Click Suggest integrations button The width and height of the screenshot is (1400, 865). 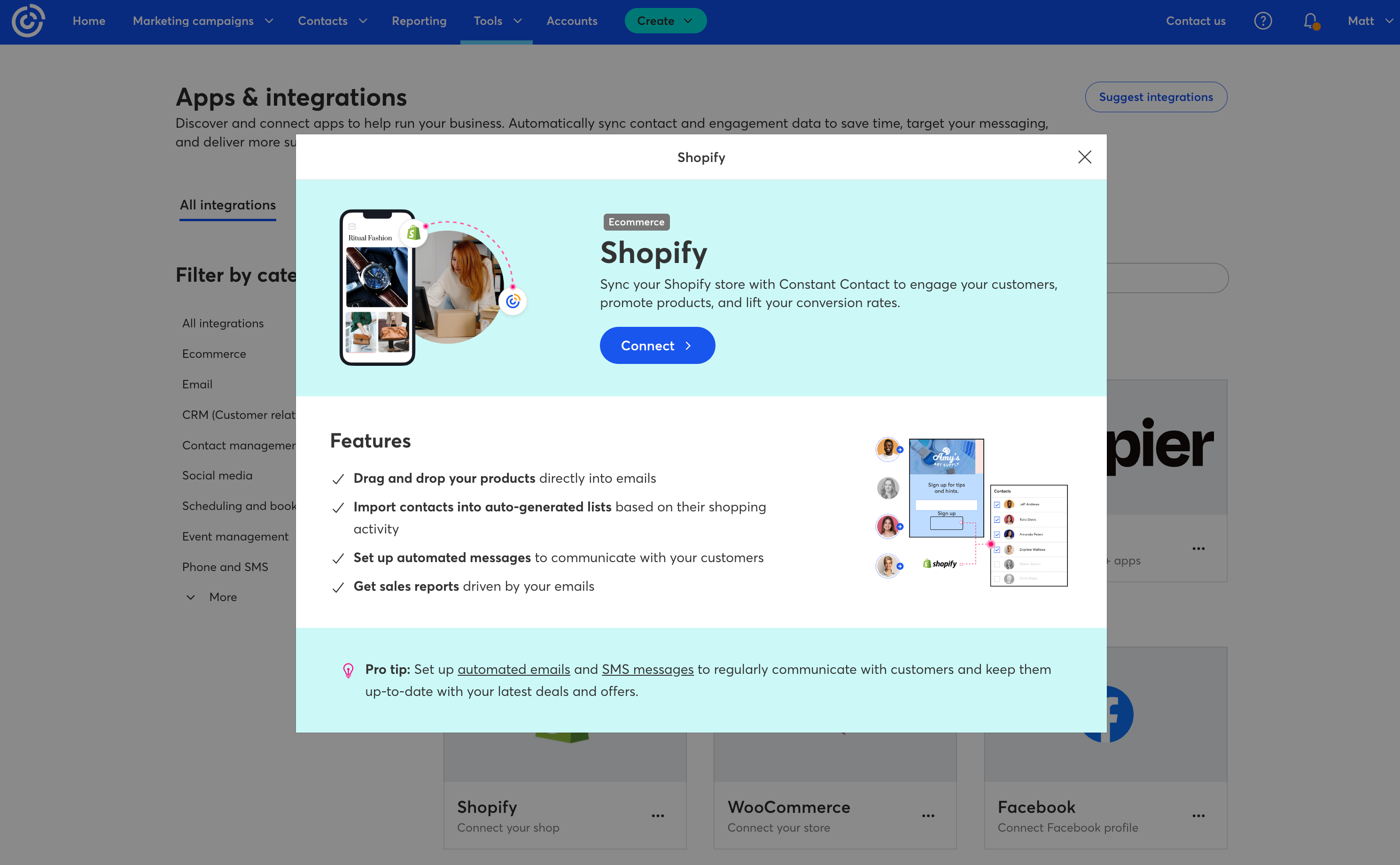coord(1156,97)
